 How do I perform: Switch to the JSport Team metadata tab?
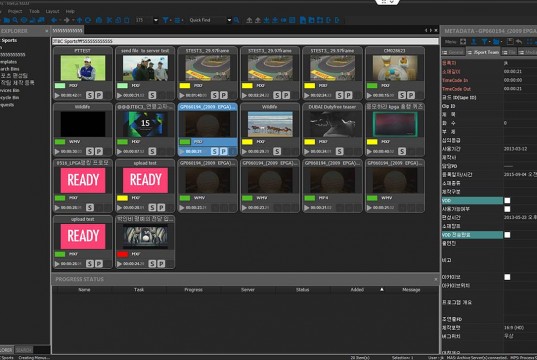(483, 52)
